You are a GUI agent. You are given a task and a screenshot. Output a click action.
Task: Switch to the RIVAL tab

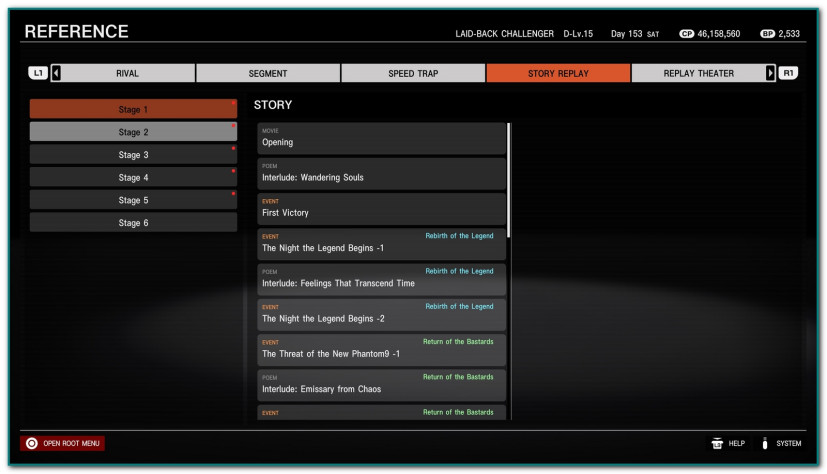coord(128,73)
